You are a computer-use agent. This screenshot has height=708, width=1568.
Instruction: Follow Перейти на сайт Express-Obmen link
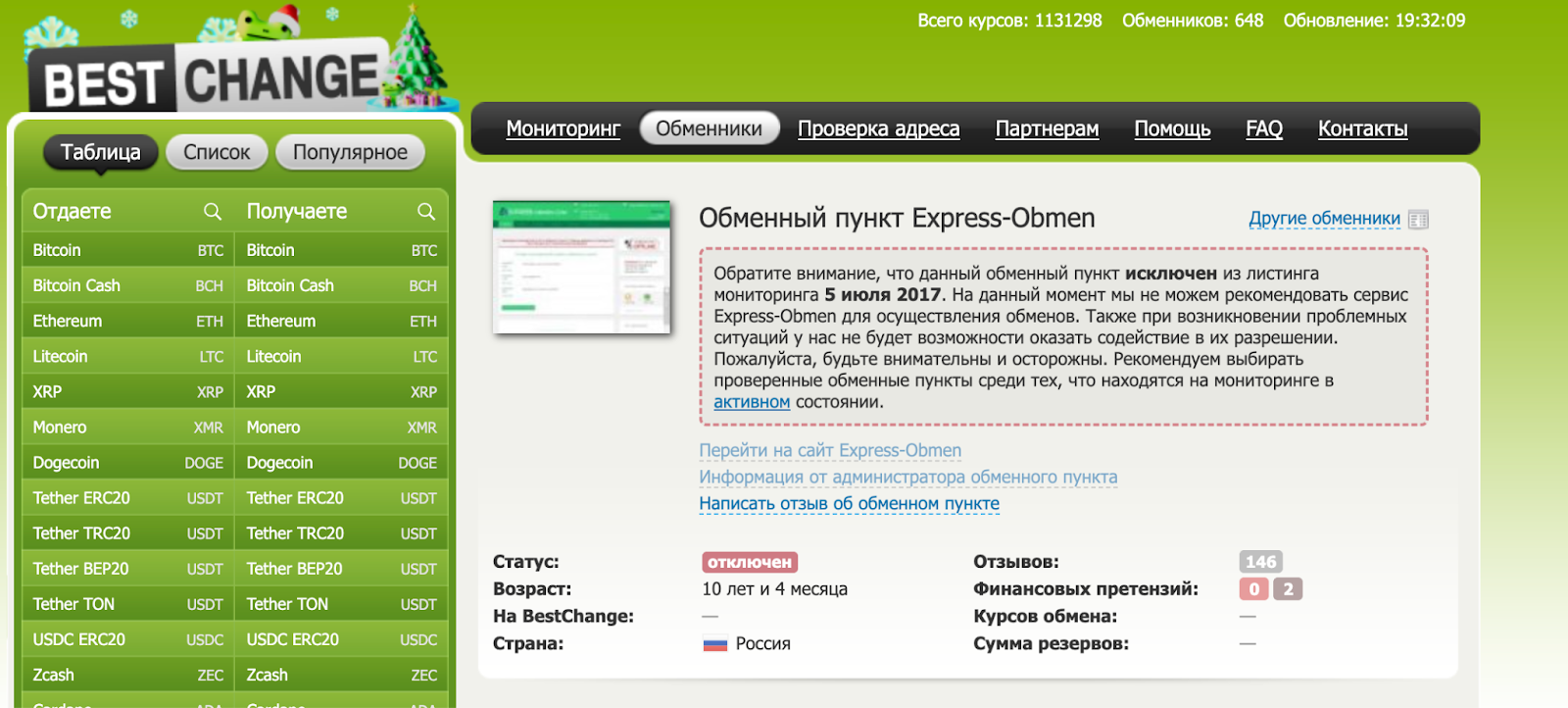[830, 450]
